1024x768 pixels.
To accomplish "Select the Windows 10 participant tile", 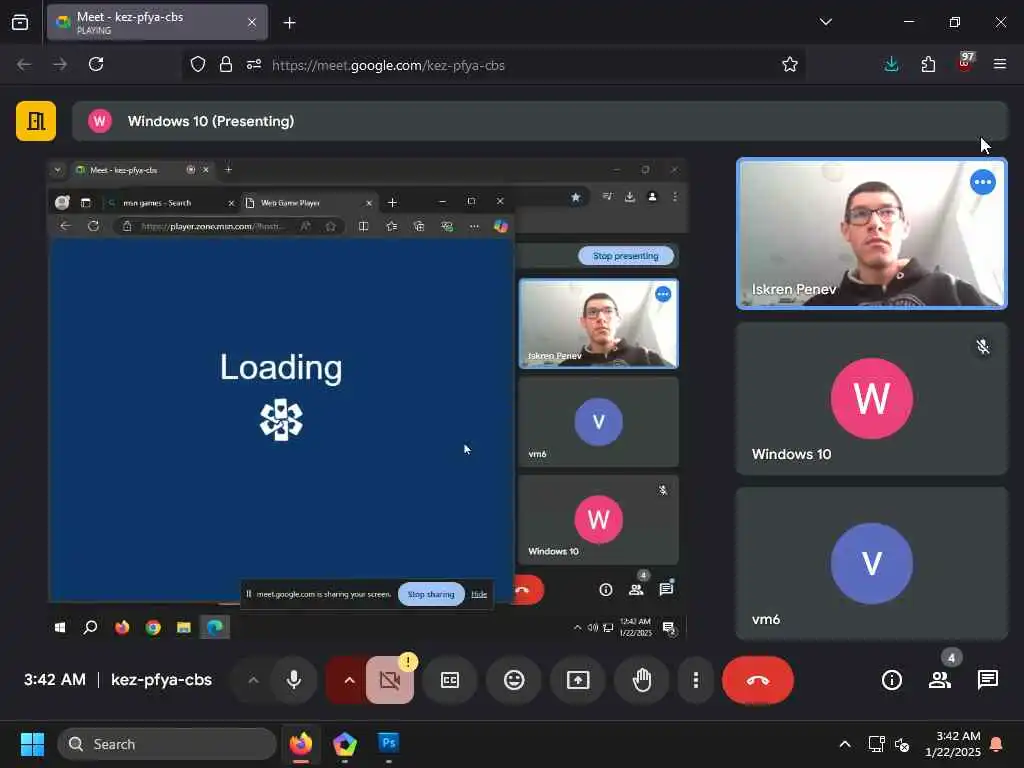I will (x=872, y=398).
